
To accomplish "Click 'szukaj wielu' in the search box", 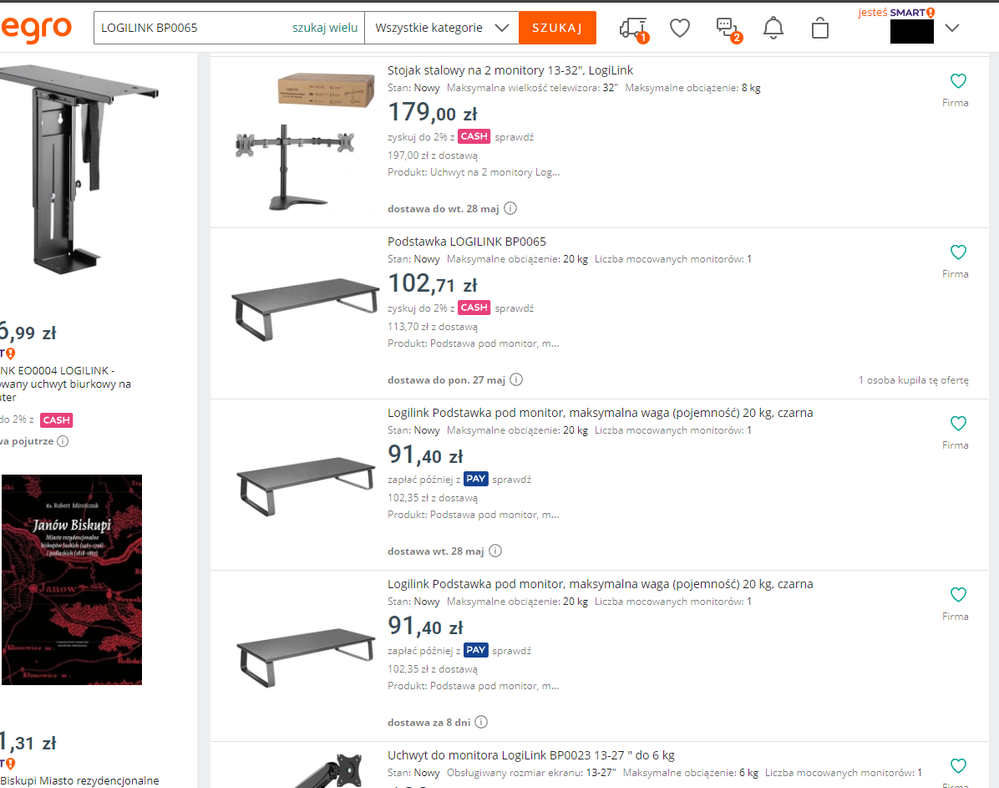I will pyautogui.click(x=324, y=28).
